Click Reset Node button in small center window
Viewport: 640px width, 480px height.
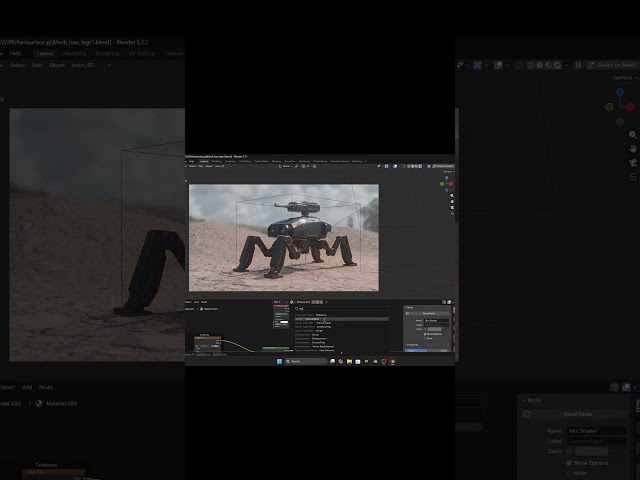pyautogui.click(x=429, y=313)
